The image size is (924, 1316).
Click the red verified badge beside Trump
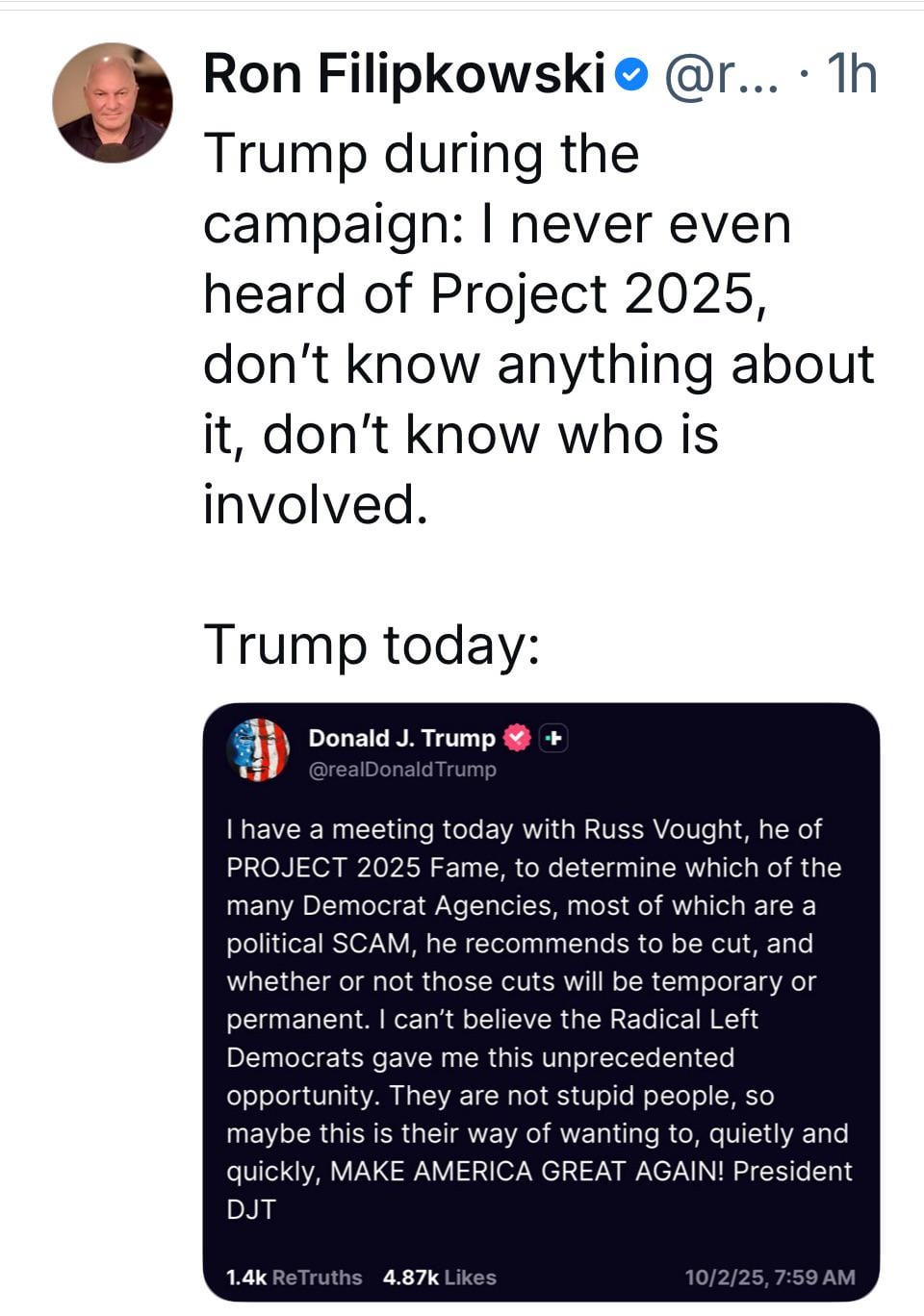(x=518, y=738)
